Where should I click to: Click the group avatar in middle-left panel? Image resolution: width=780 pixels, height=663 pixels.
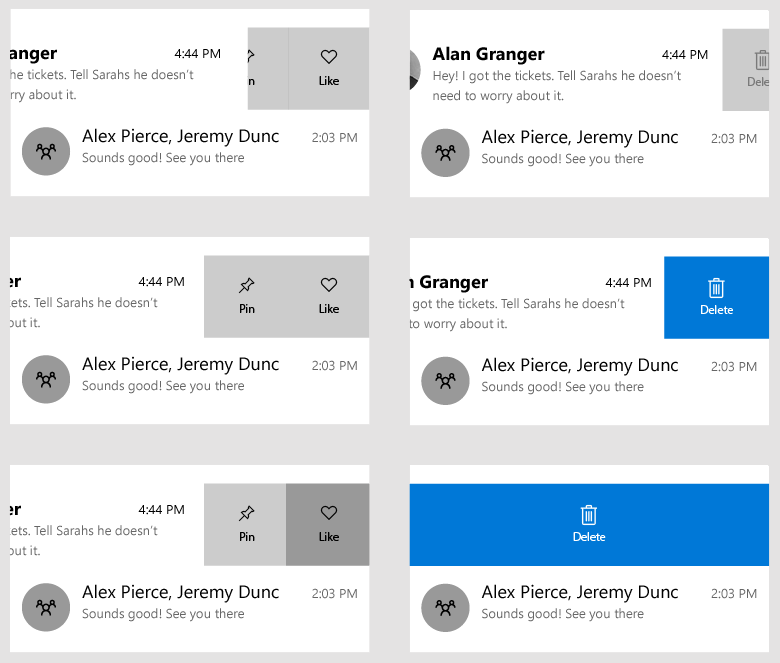46,379
